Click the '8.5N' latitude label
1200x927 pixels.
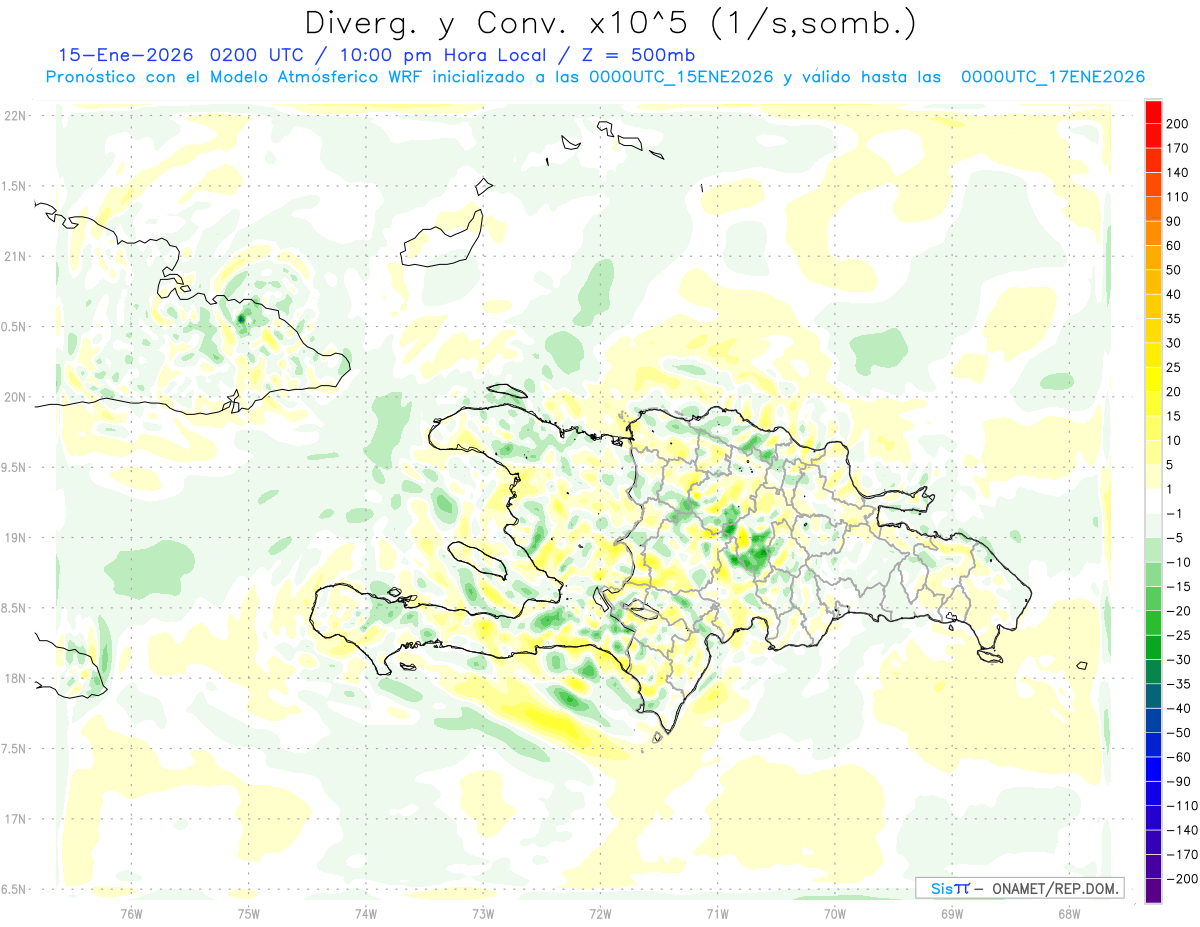(14, 608)
